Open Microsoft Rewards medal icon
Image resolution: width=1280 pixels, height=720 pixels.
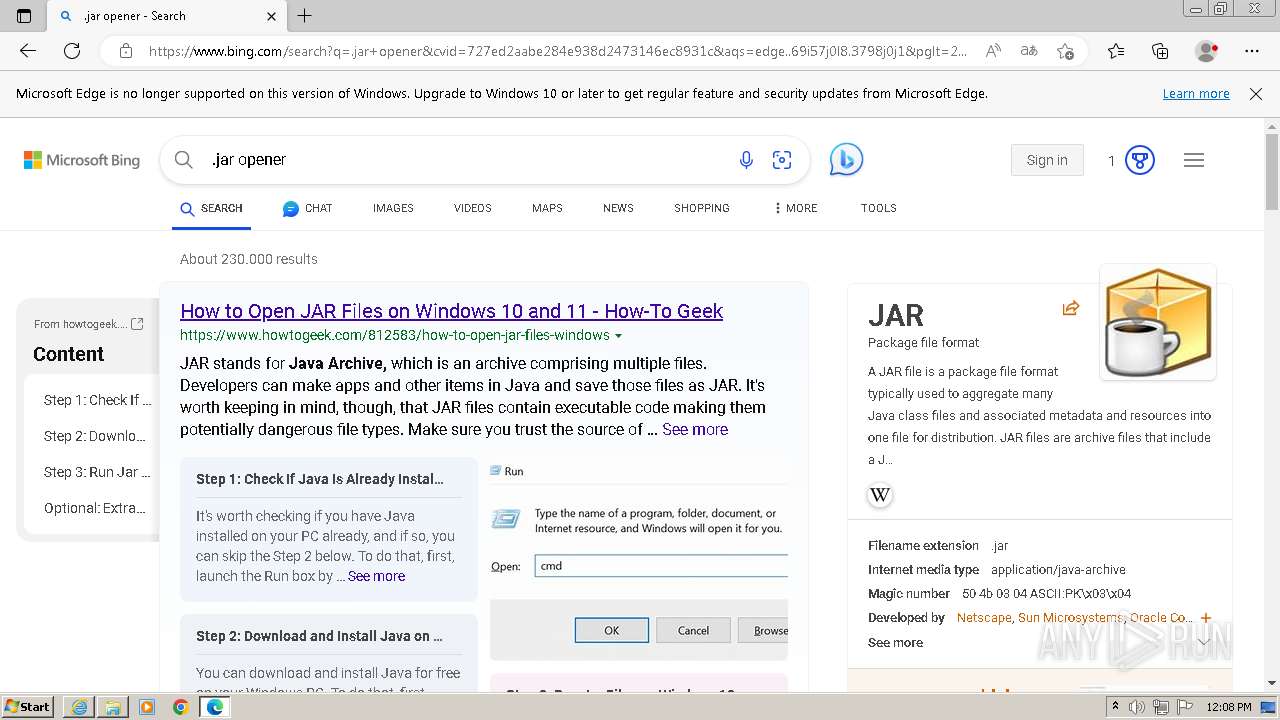(x=1140, y=160)
